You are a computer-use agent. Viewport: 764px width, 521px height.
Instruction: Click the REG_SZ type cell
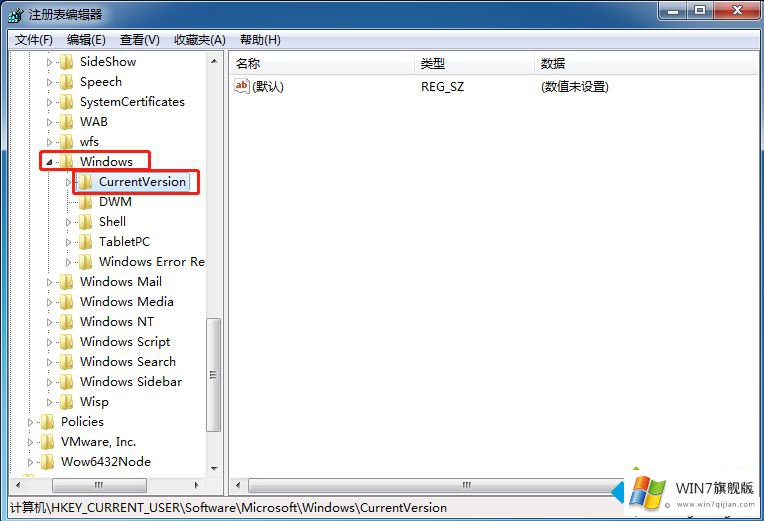(x=442, y=87)
